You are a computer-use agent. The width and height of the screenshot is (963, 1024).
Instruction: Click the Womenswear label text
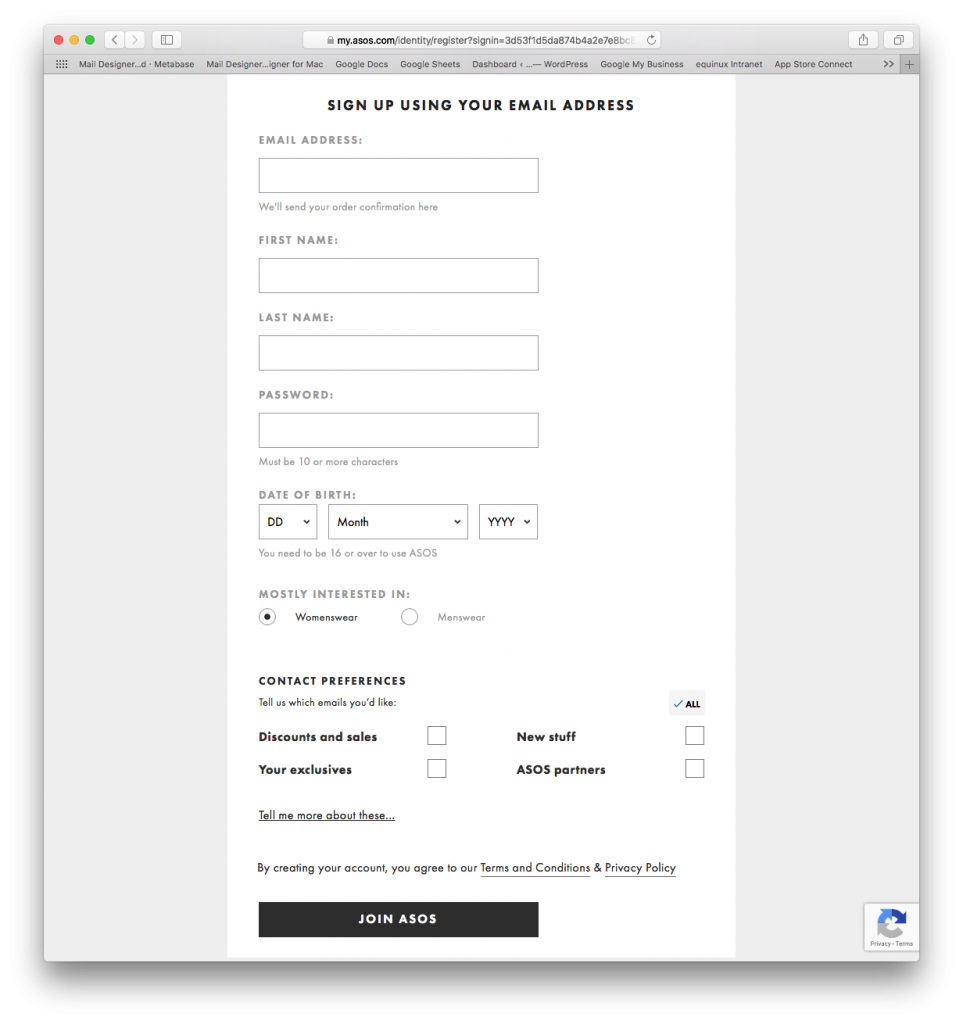pyautogui.click(x=326, y=617)
